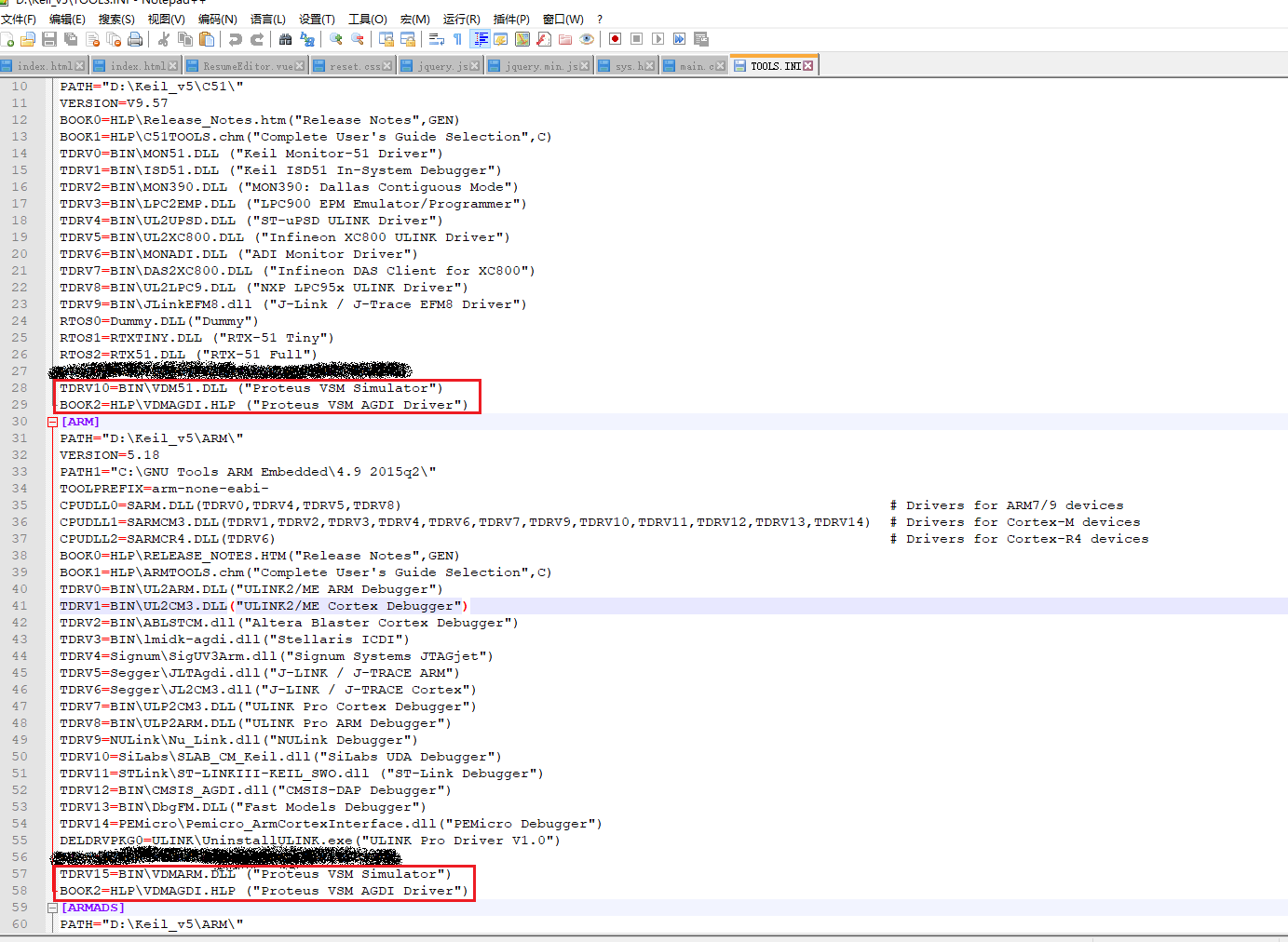Open the 宏(M) menu
Viewport: 1288px width, 942px height.
click(x=415, y=19)
